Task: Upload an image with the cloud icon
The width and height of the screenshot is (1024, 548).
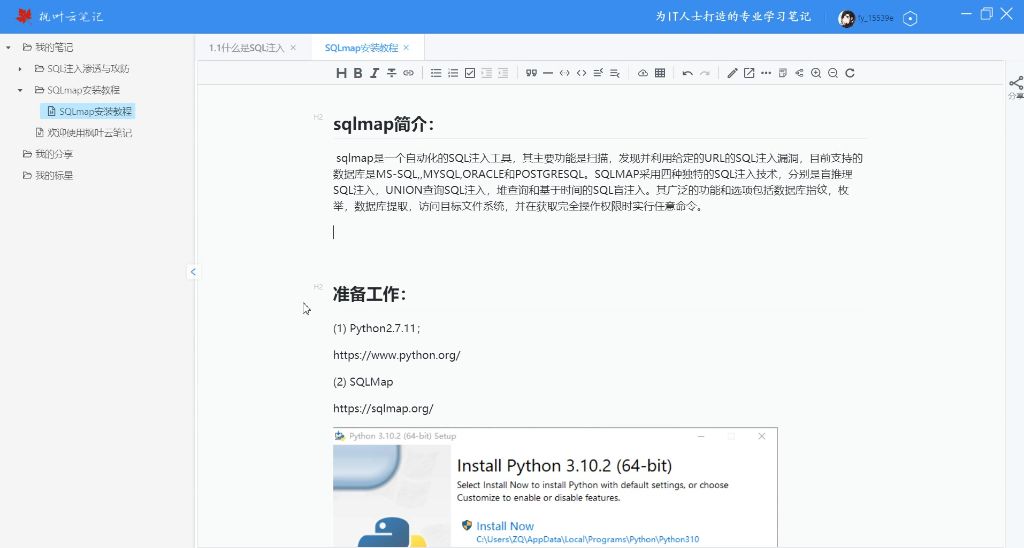Action: tap(643, 73)
